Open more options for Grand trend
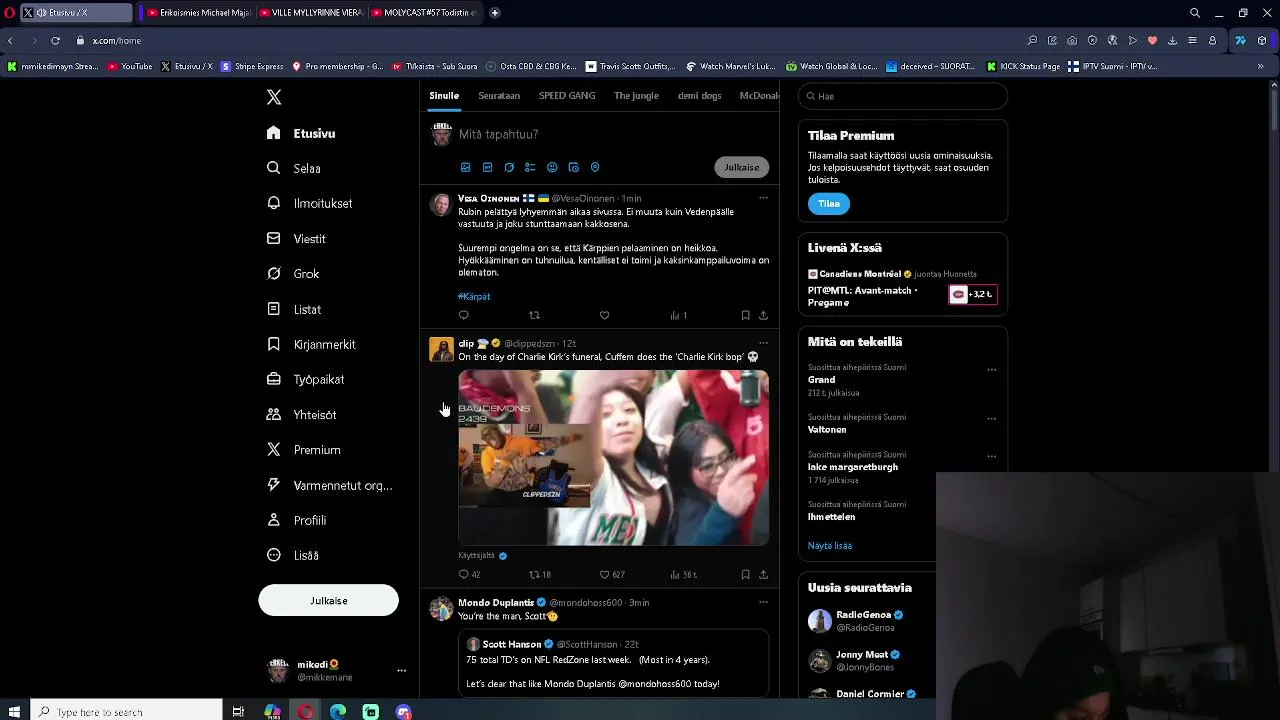Screen dimensions: 1280x720 coord(992,369)
